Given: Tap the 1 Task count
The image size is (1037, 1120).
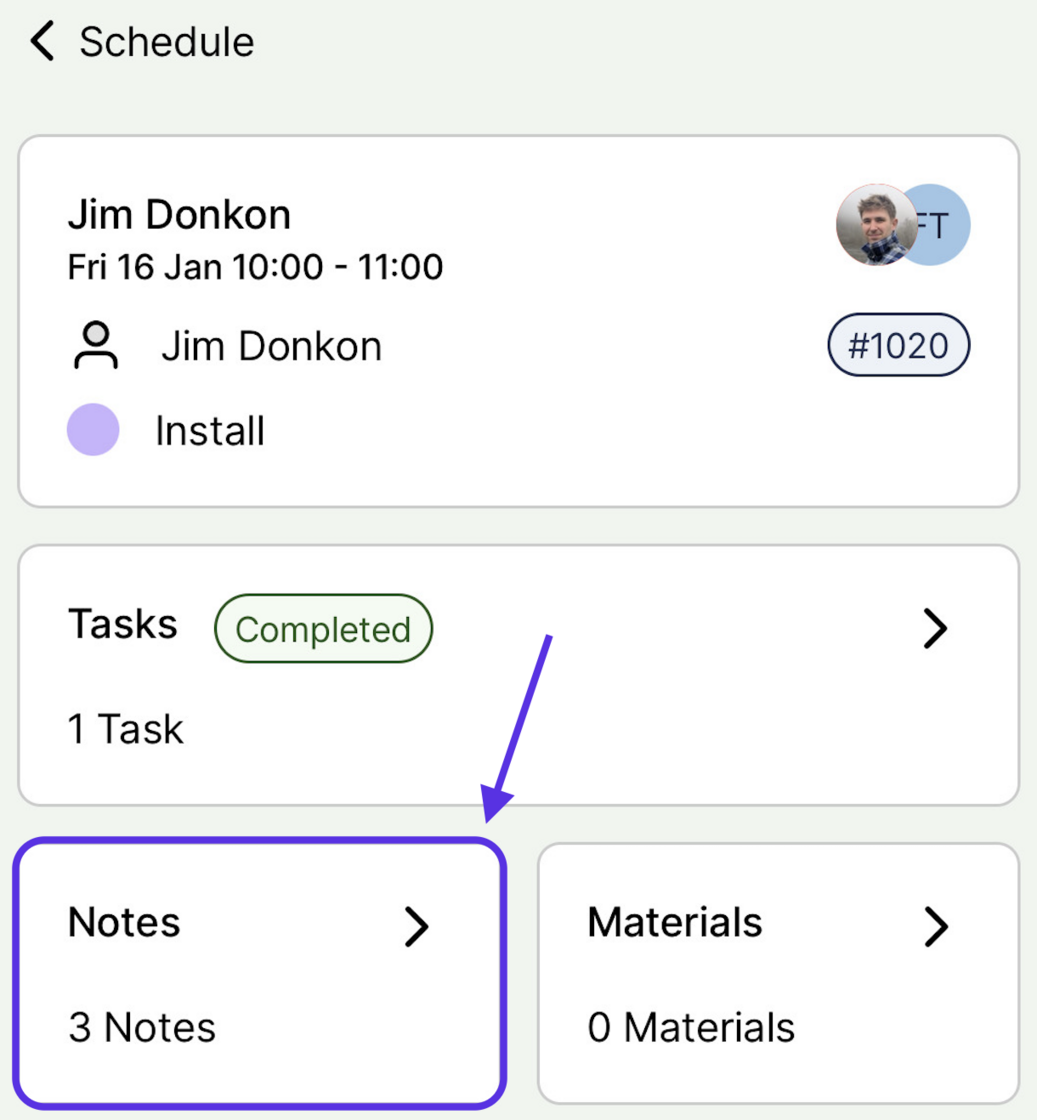Looking at the screenshot, I should point(126,729).
